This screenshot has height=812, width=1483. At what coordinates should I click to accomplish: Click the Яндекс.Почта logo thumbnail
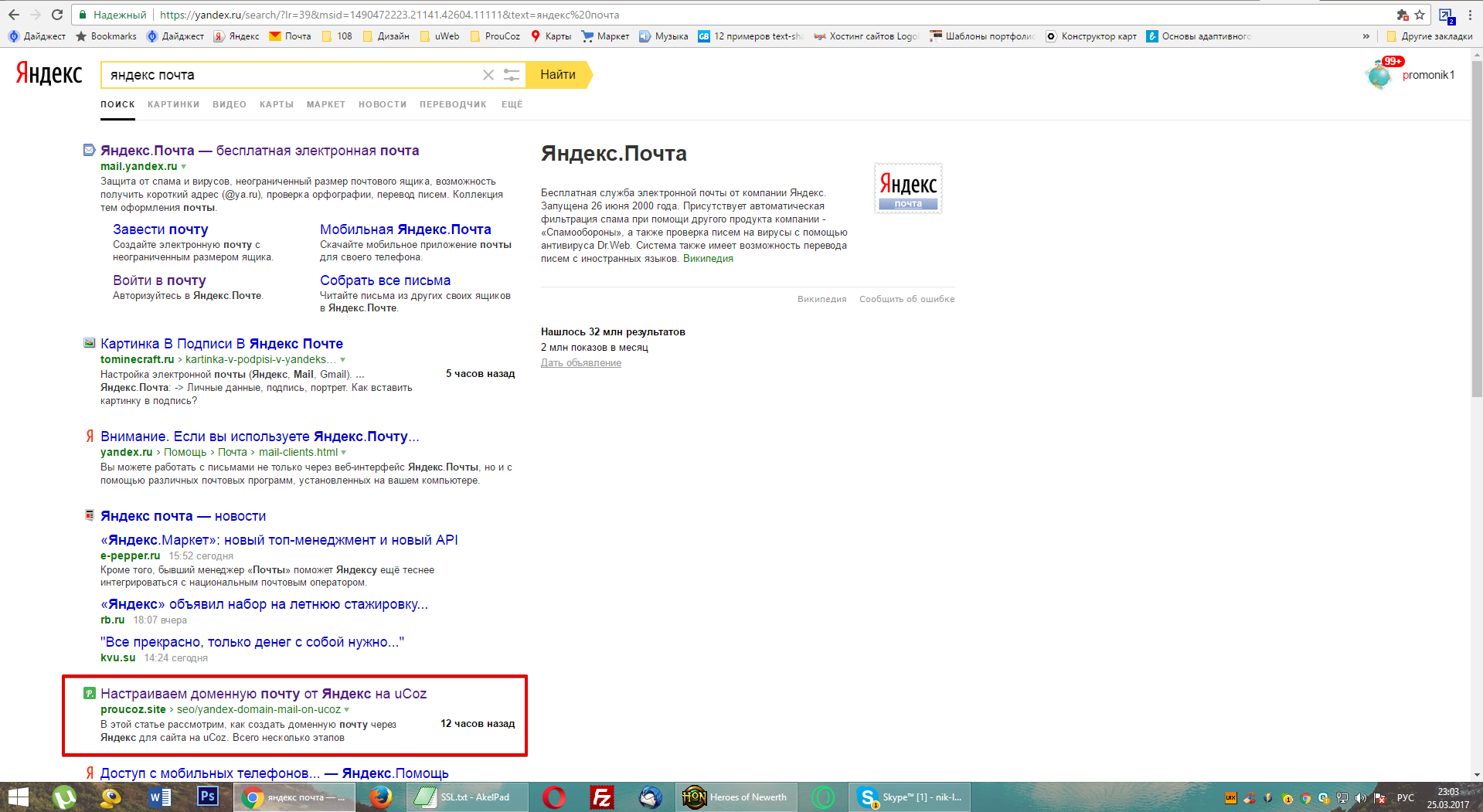[x=908, y=188]
